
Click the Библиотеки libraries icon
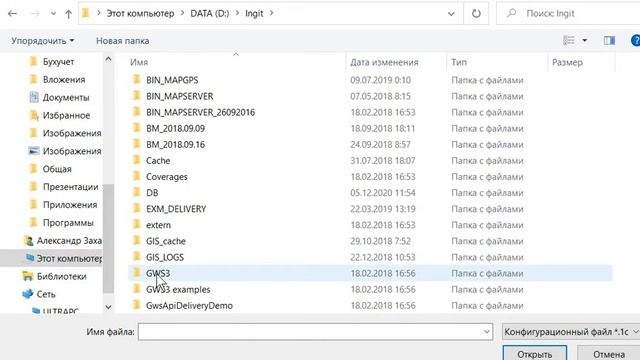coord(28,276)
